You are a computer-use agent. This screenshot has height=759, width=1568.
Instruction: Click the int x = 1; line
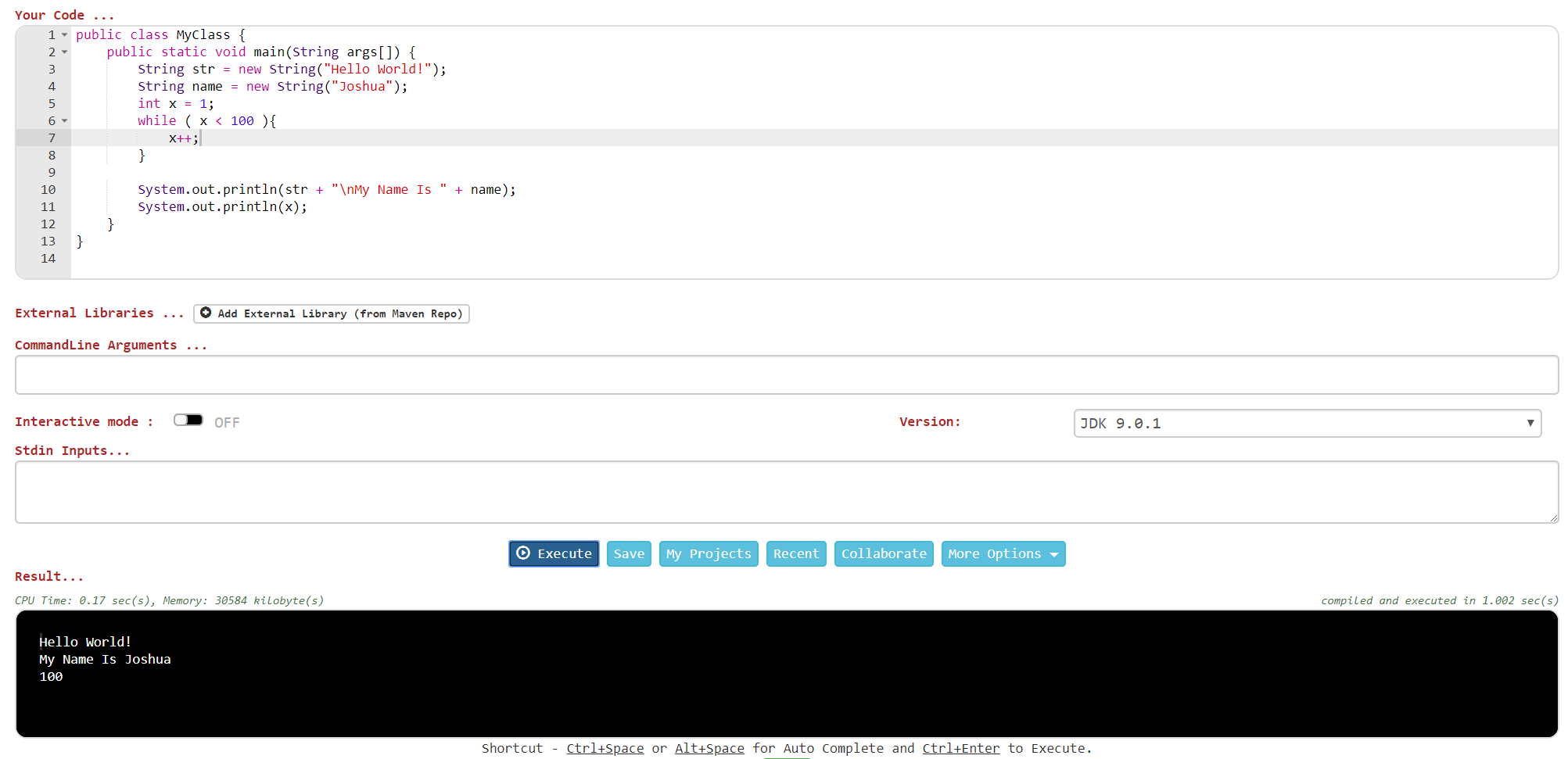click(x=176, y=103)
